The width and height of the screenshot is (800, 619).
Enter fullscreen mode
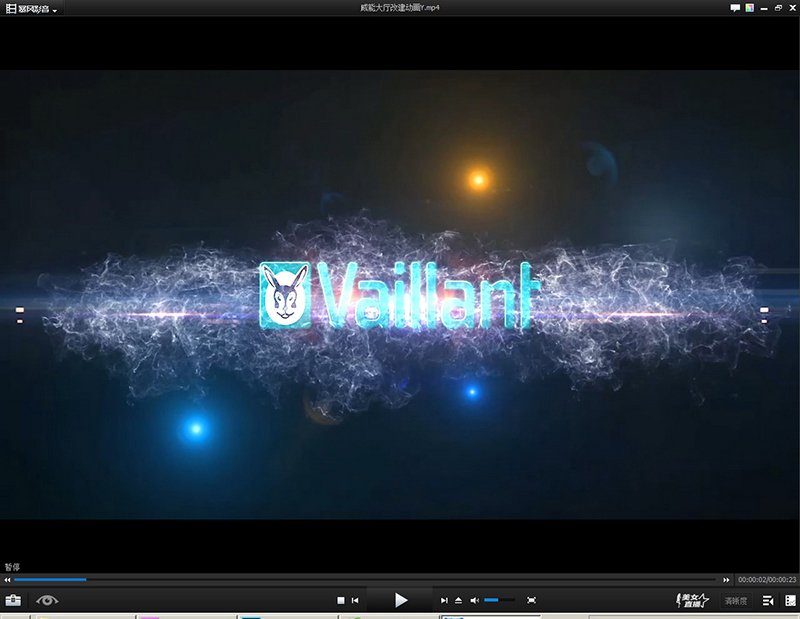[x=532, y=600]
